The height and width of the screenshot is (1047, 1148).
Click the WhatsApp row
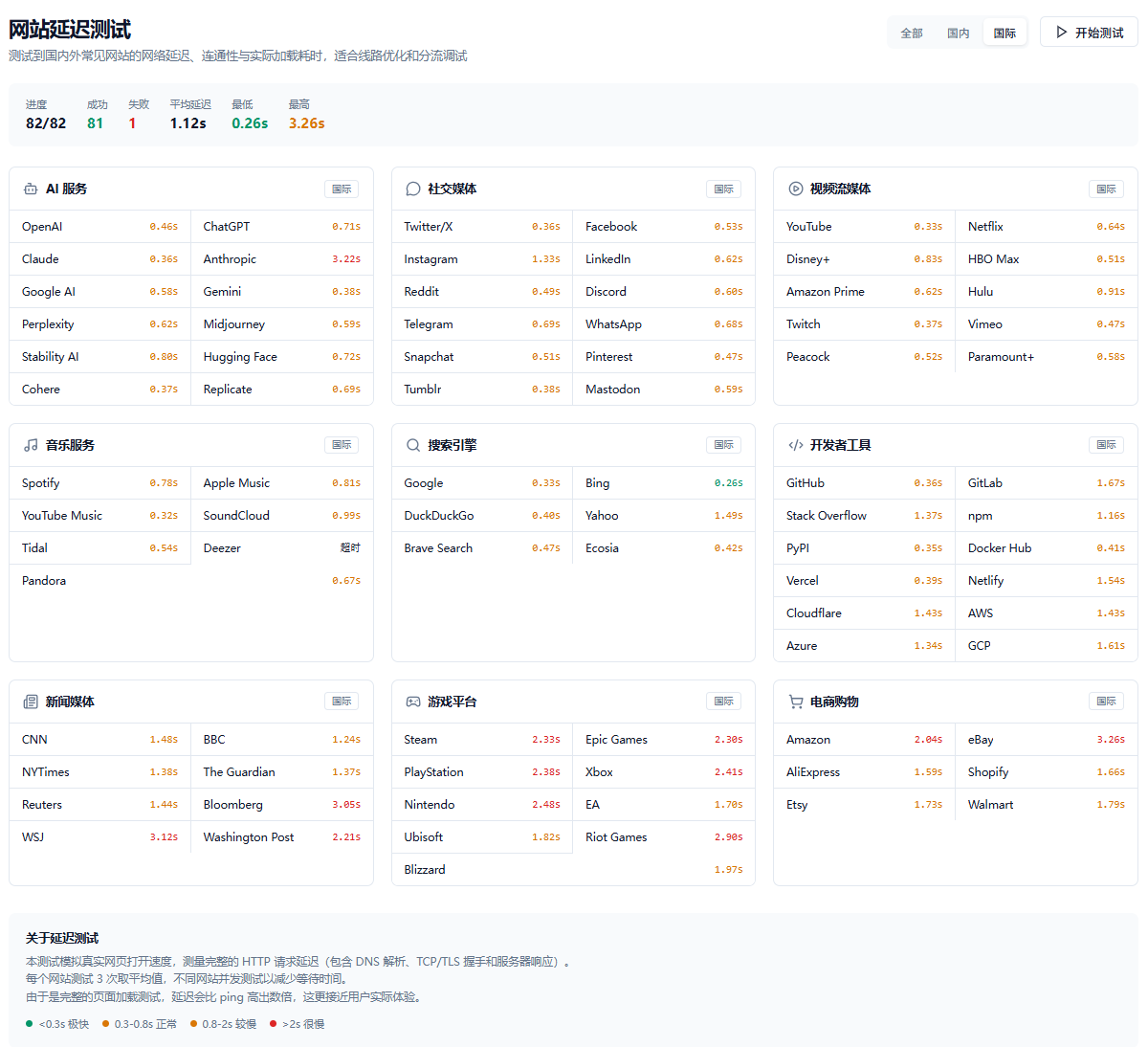pos(664,324)
